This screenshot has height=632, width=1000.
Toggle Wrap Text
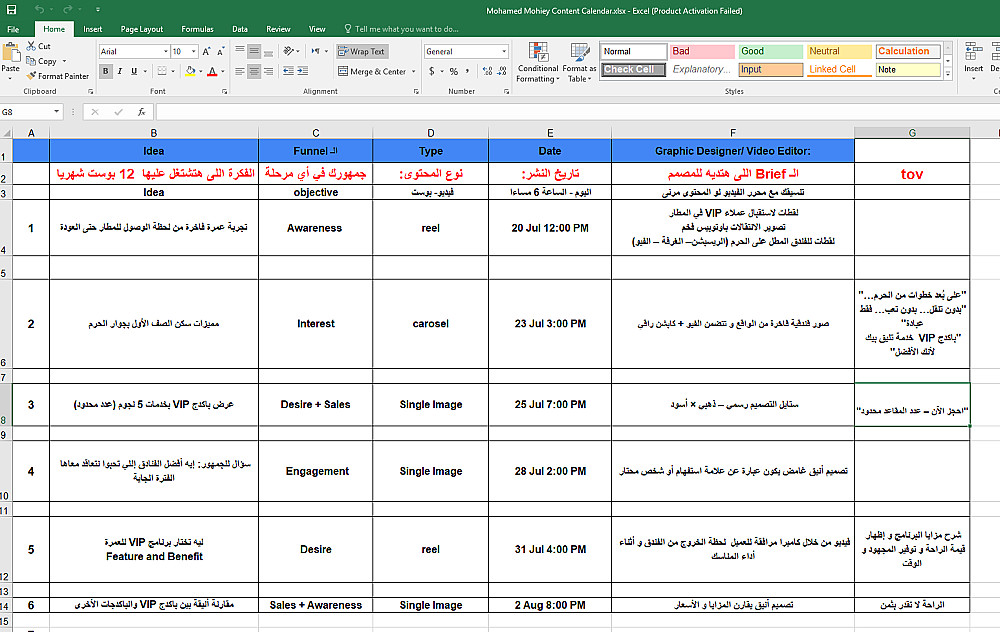pos(362,52)
